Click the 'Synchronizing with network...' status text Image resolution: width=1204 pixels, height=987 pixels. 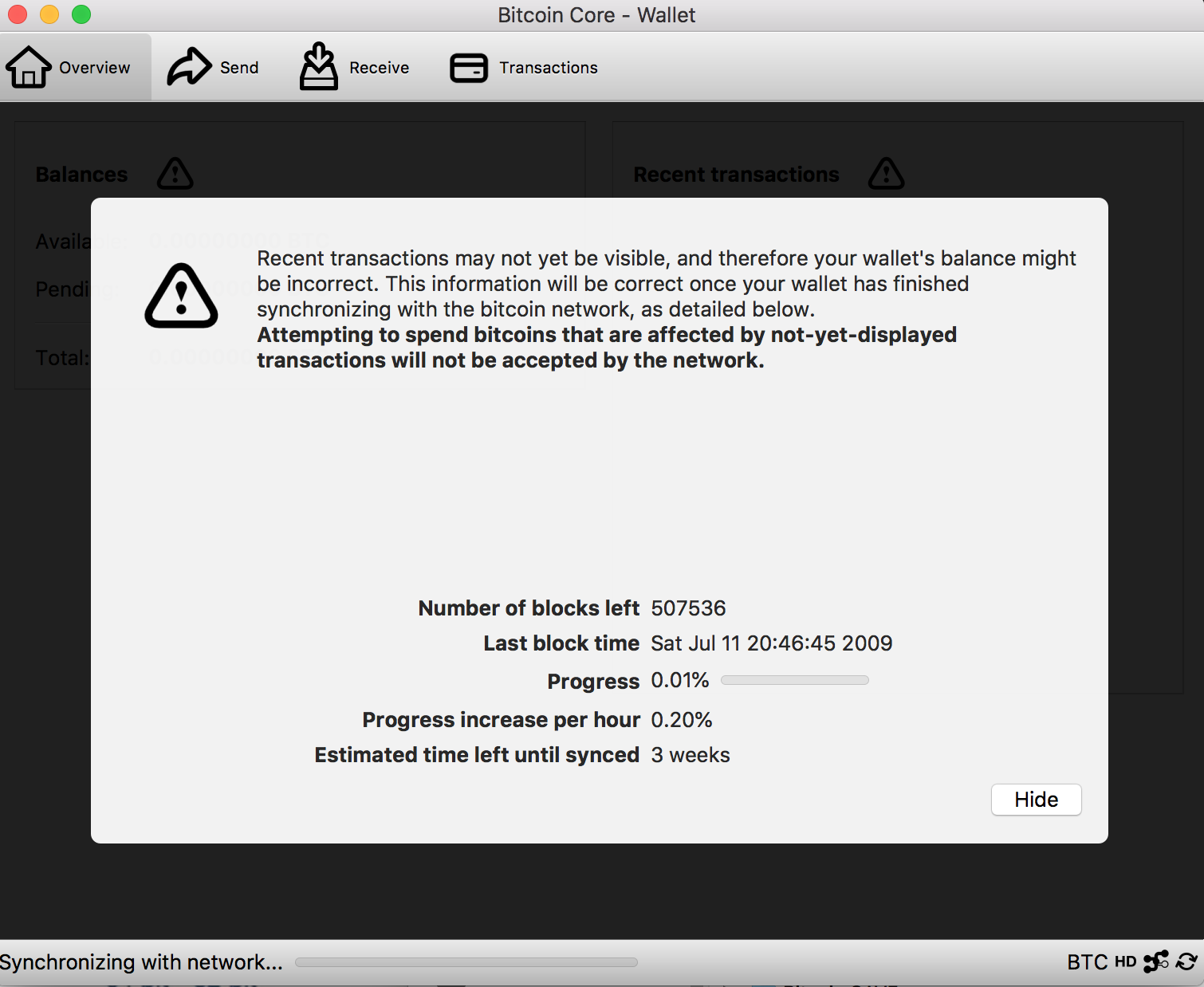pos(141,962)
